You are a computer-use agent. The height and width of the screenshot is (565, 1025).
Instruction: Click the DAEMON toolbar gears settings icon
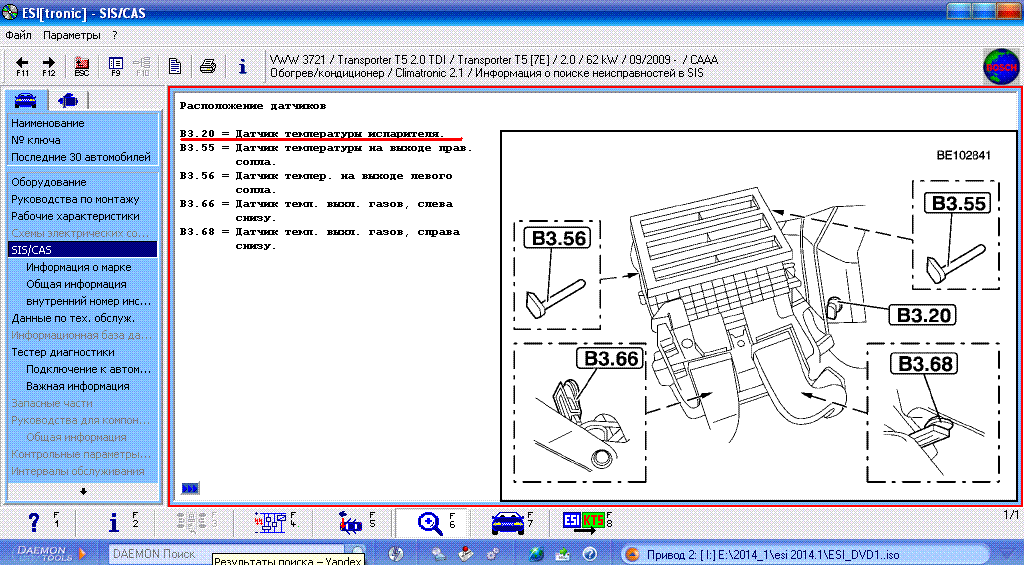pyautogui.click(x=493, y=554)
